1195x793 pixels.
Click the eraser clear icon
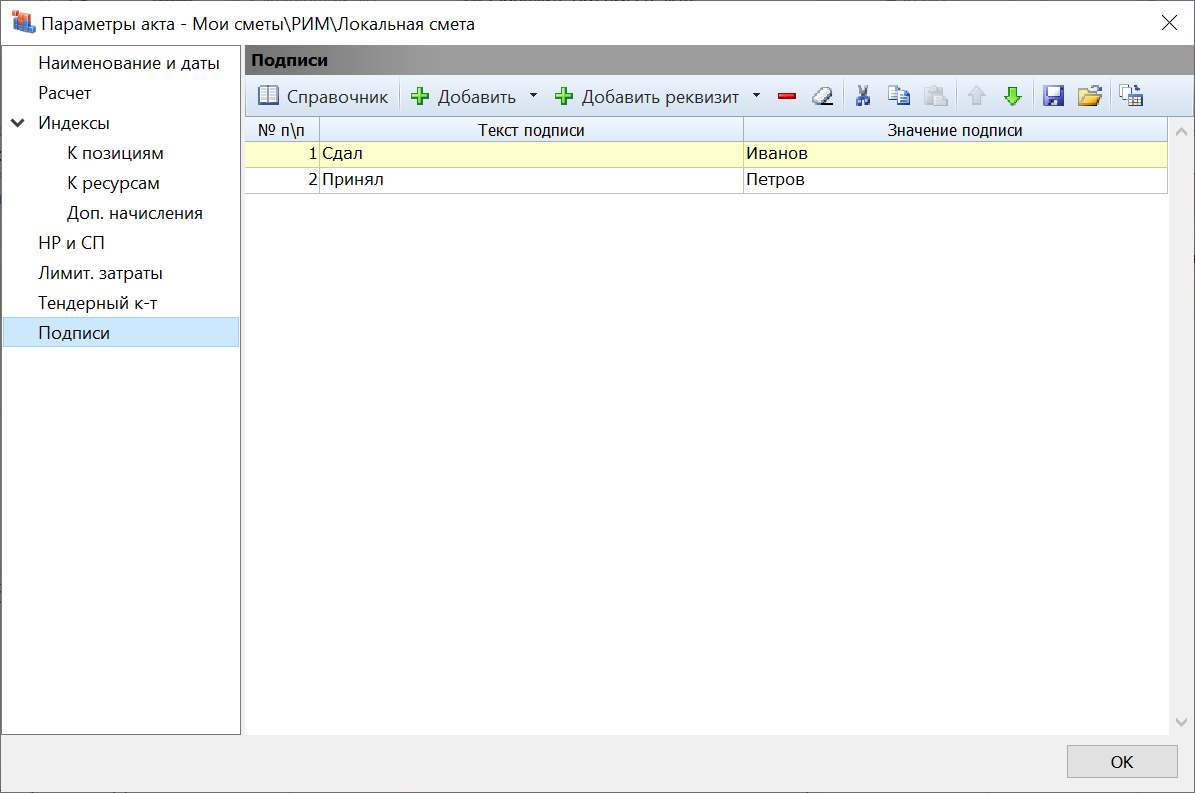[822, 96]
